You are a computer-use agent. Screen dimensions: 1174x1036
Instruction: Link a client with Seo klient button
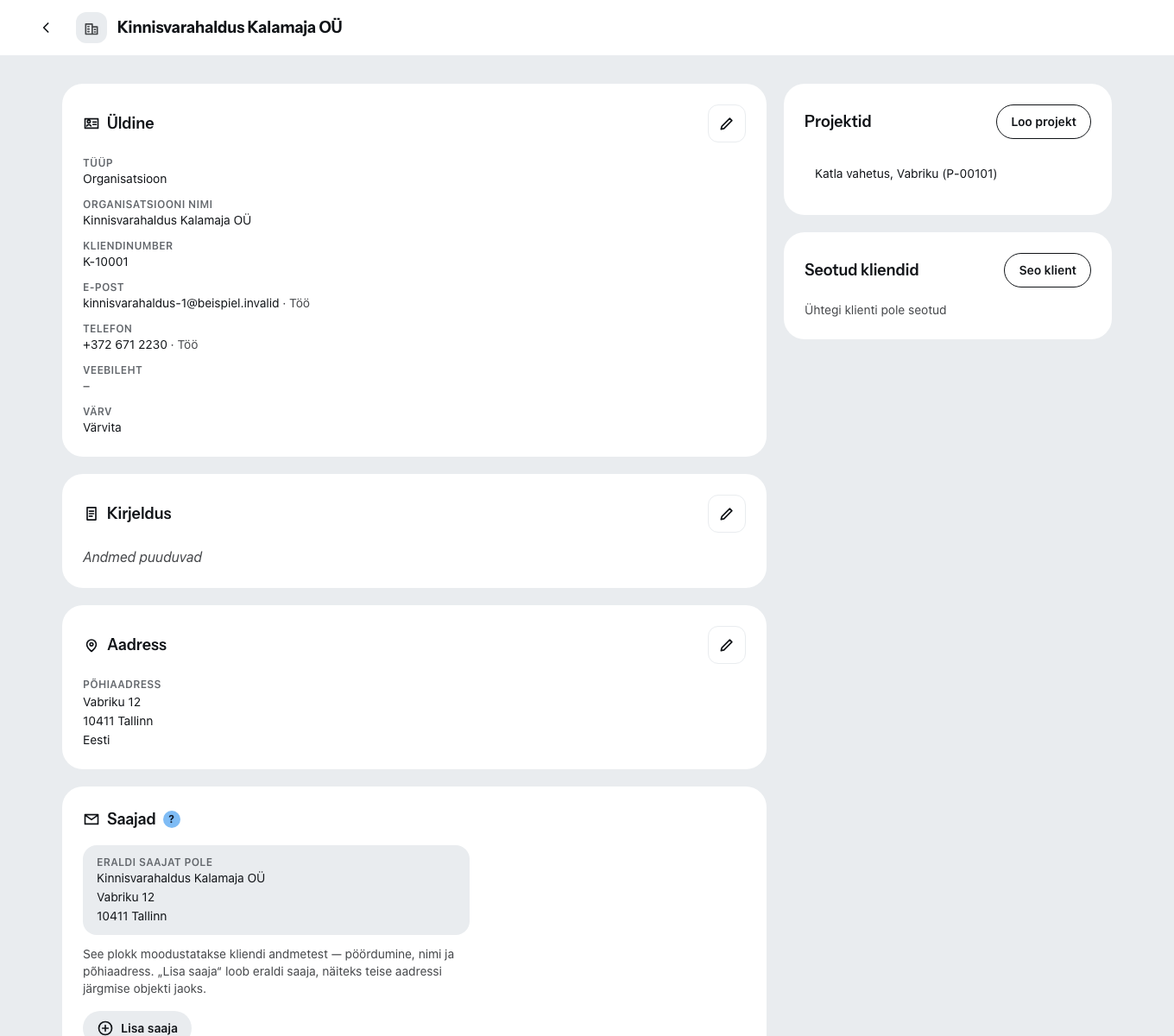point(1047,270)
